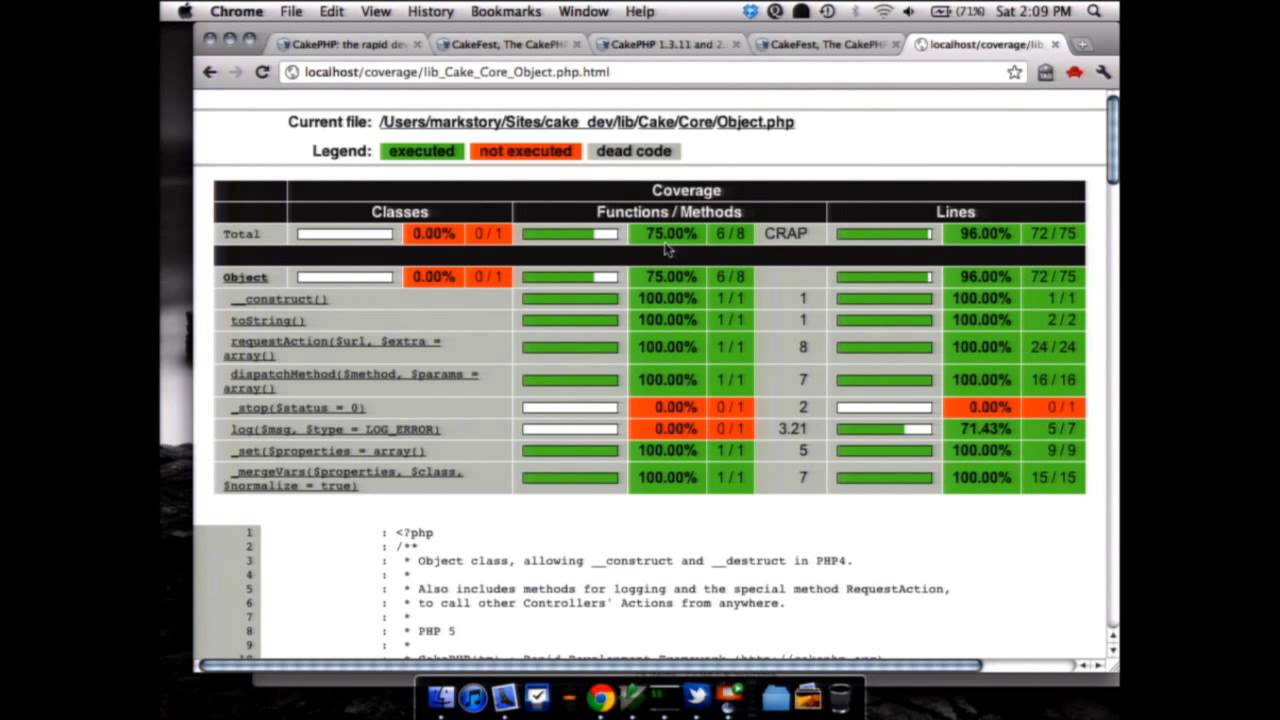The height and width of the screenshot is (720, 1280).
Task: Open the Help menu
Action: 640,11
